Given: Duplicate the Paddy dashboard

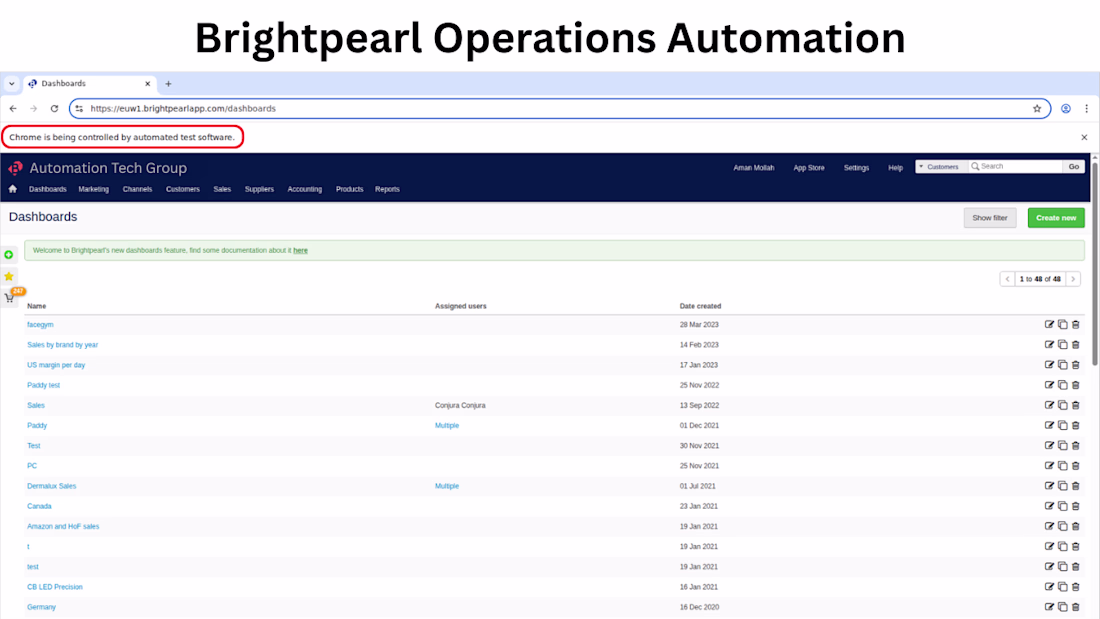Looking at the screenshot, I should point(1063,425).
